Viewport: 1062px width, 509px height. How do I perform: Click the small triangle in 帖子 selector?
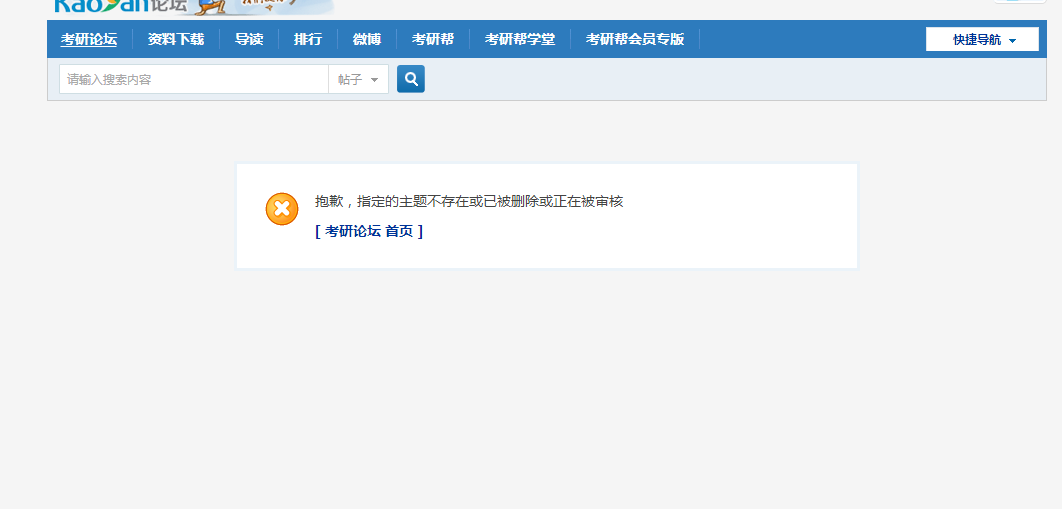(375, 80)
